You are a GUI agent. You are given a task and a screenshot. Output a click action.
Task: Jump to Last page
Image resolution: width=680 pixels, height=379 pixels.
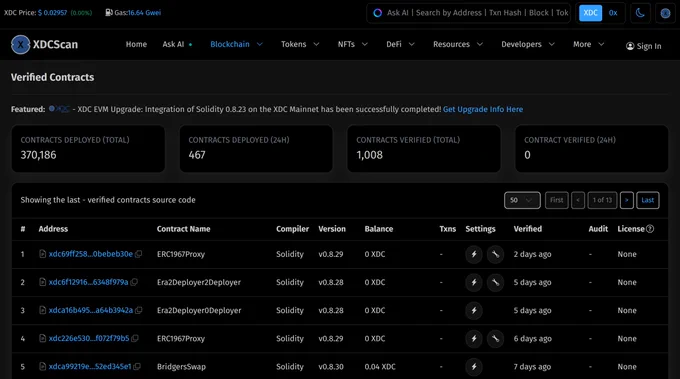point(647,200)
